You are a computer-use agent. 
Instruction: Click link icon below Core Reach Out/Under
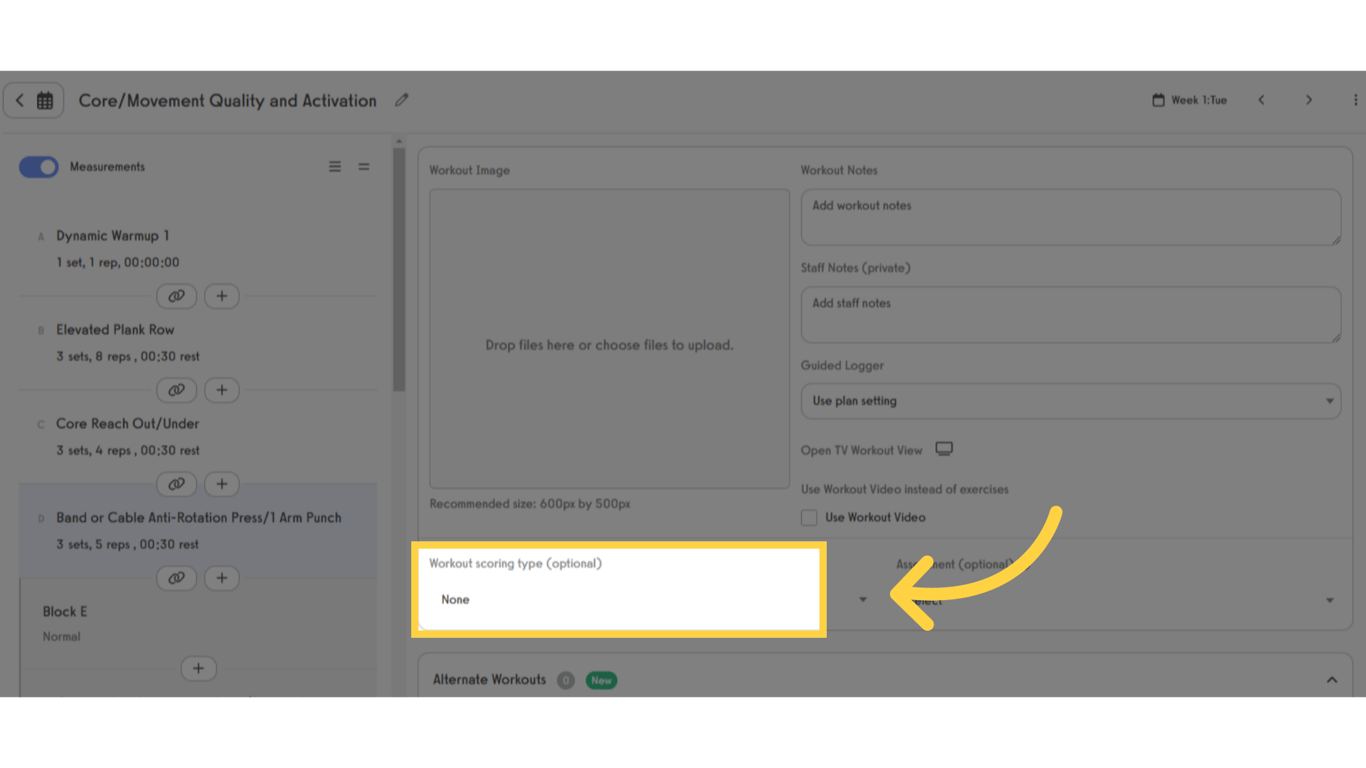176,484
